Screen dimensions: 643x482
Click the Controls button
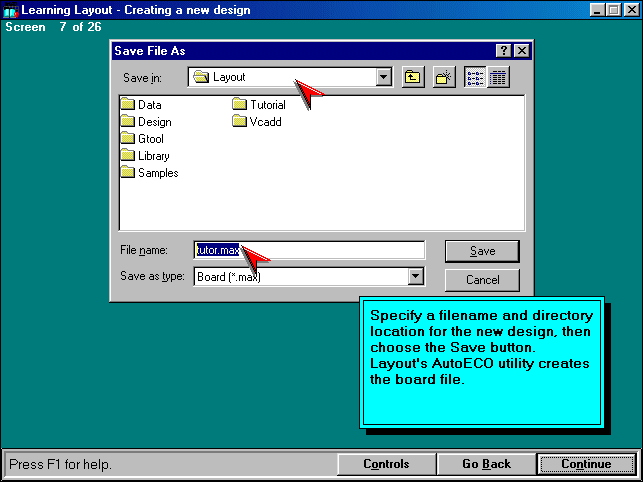(x=386, y=464)
